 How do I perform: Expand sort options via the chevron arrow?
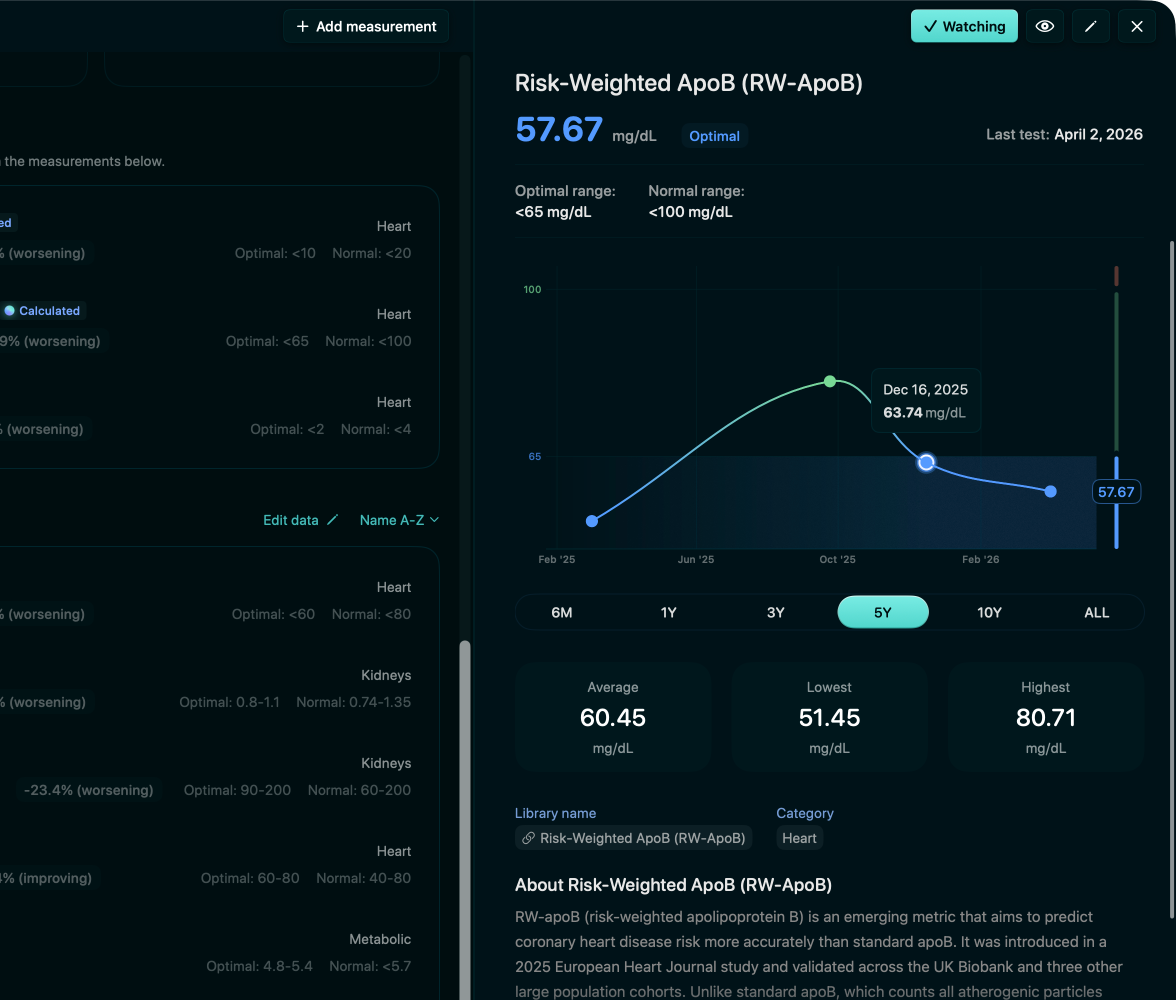[434, 520]
